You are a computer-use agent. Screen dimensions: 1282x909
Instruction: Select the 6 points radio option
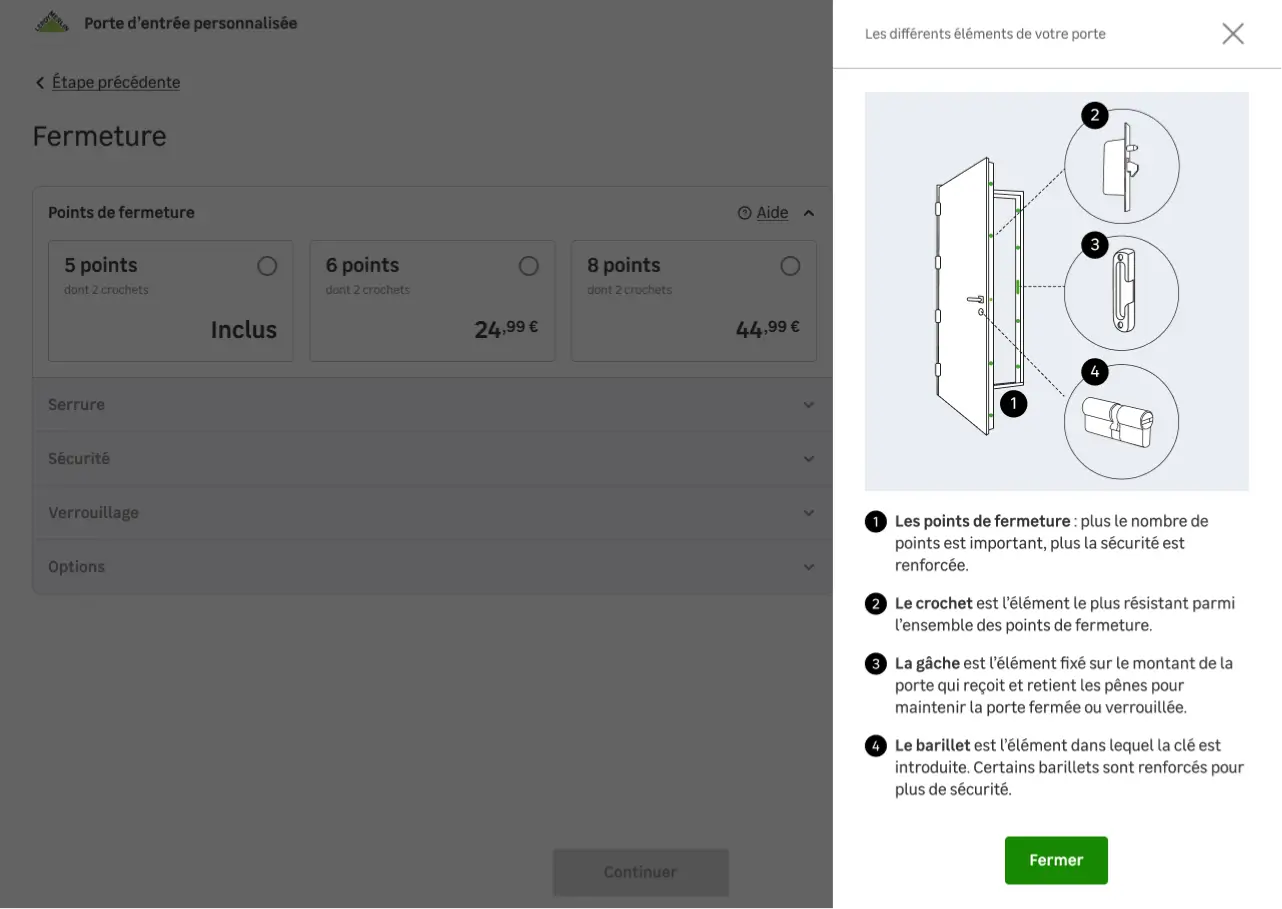click(x=529, y=266)
